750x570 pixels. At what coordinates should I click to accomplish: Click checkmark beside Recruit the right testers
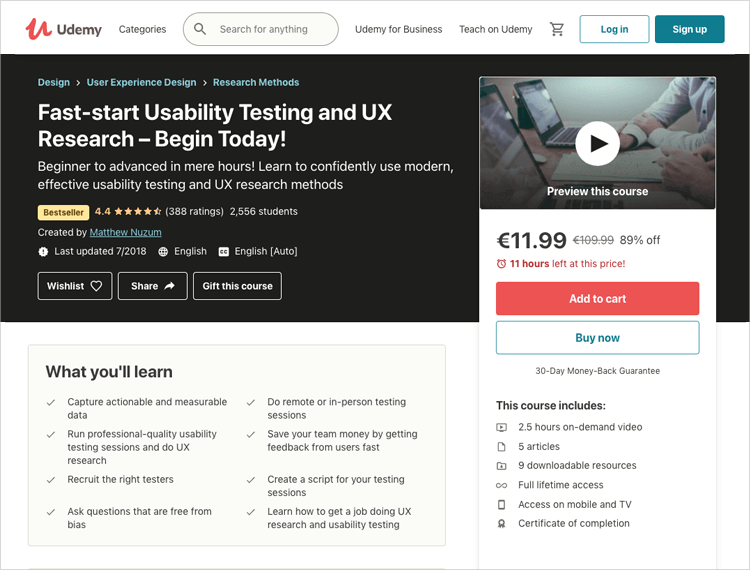coord(50,480)
